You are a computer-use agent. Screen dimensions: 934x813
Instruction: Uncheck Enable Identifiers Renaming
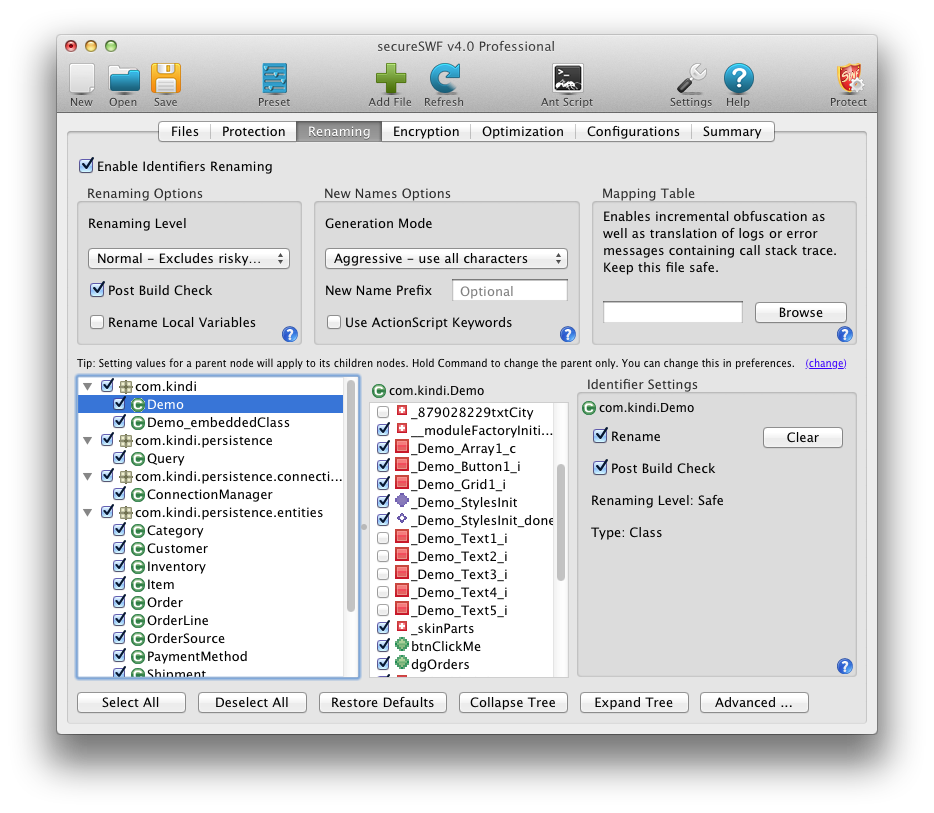[x=87, y=166]
